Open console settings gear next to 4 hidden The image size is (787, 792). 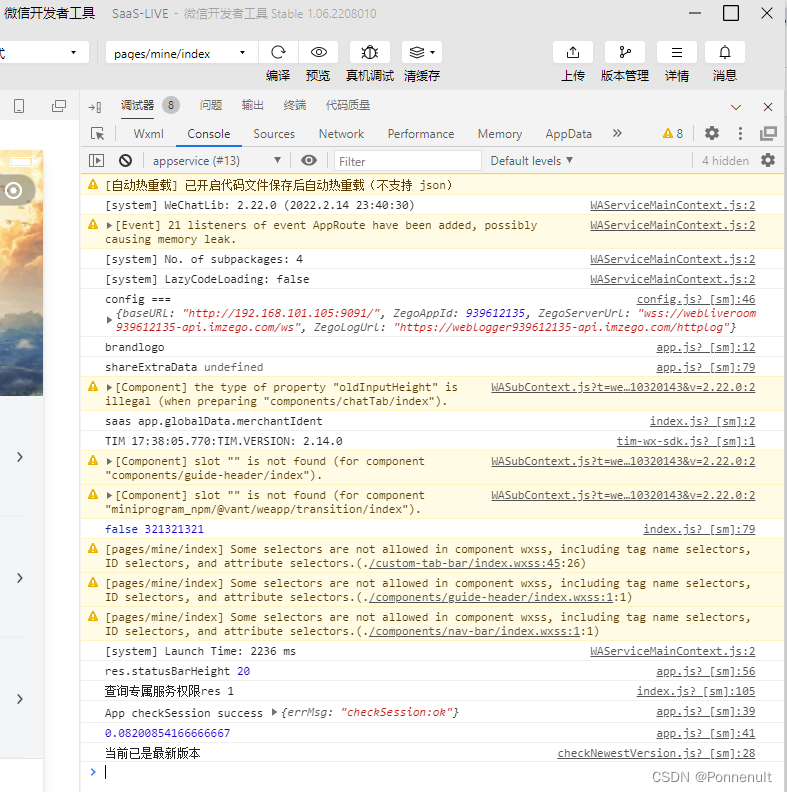[768, 161]
